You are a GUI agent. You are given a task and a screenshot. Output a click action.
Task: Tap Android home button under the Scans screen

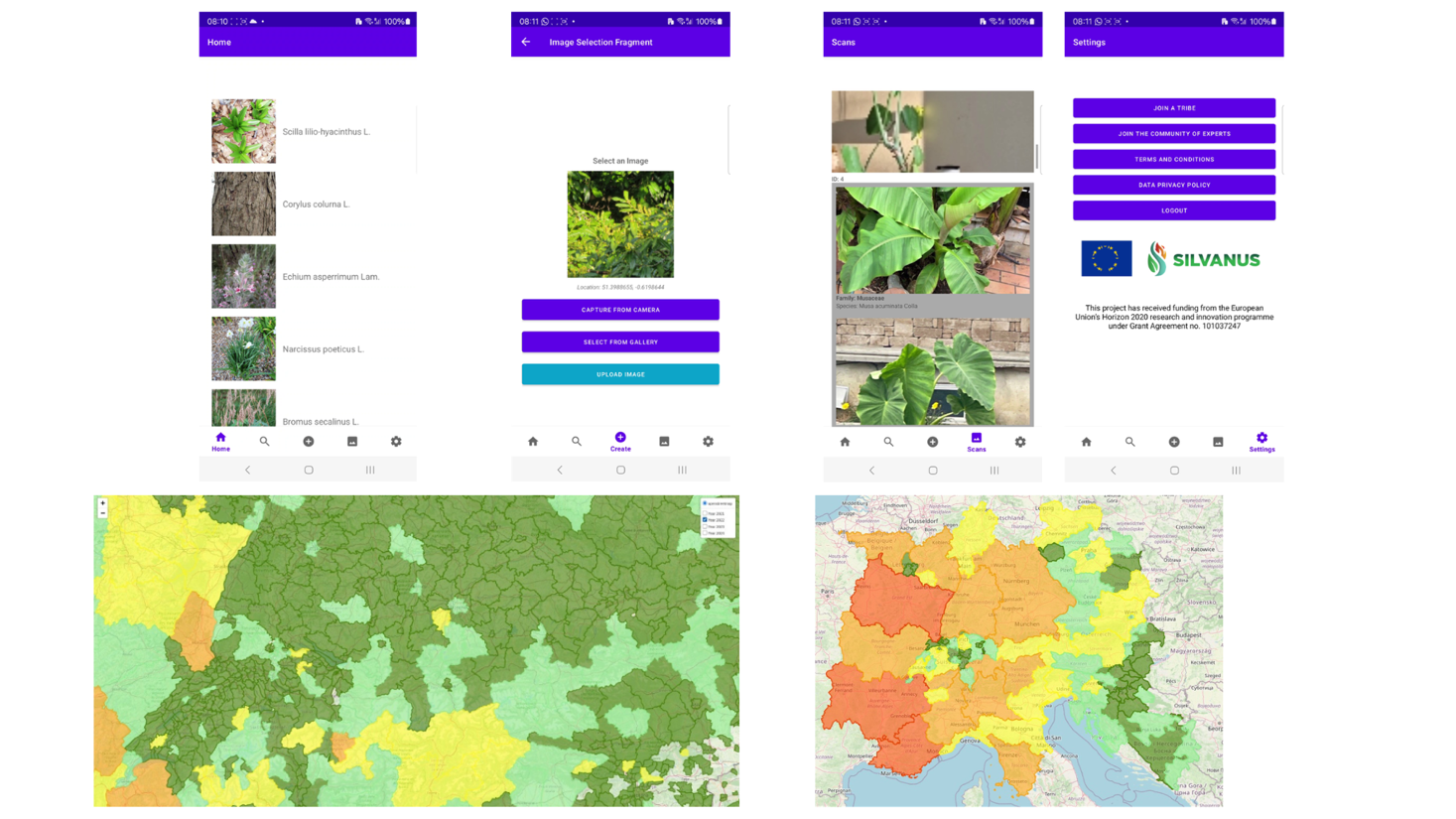pos(933,471)
